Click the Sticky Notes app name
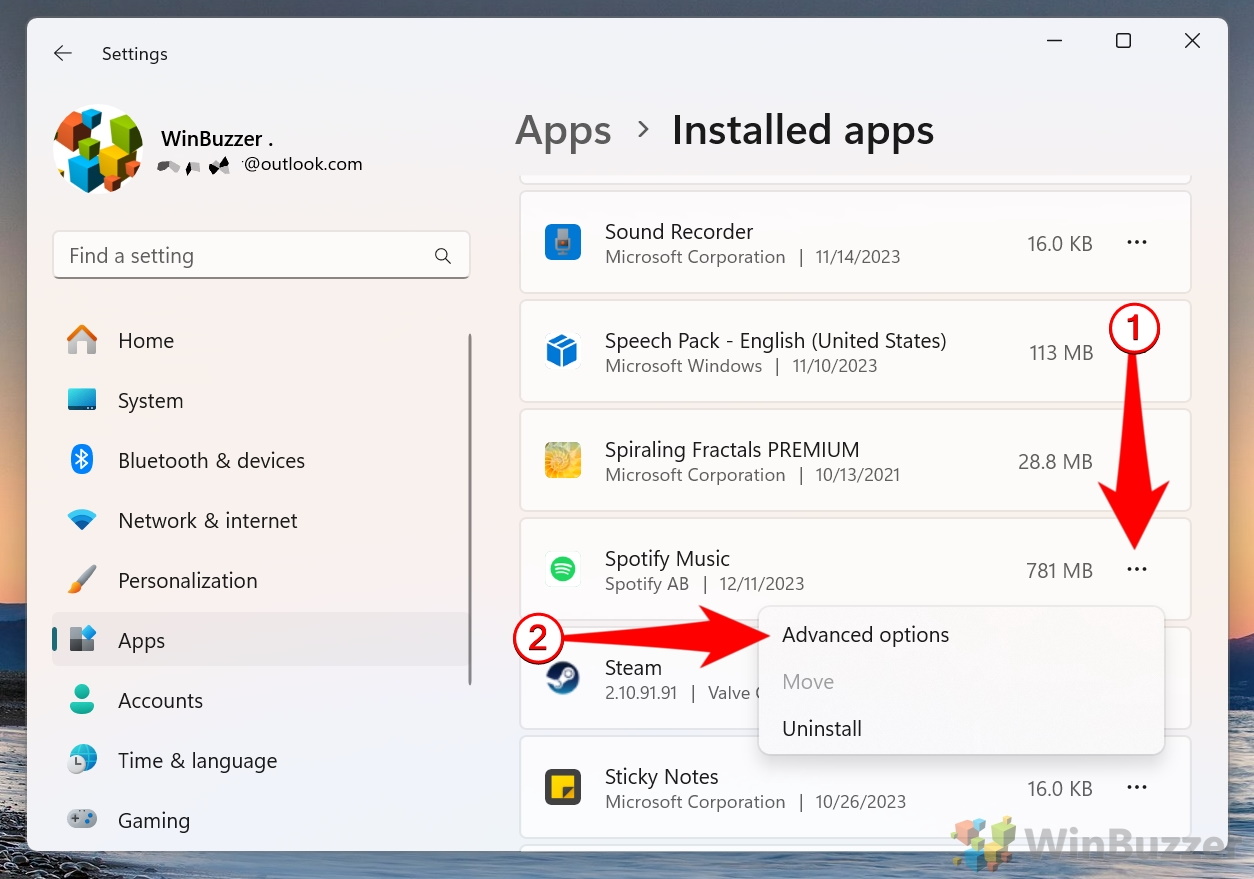1254x879 pixels. [662, 777]
